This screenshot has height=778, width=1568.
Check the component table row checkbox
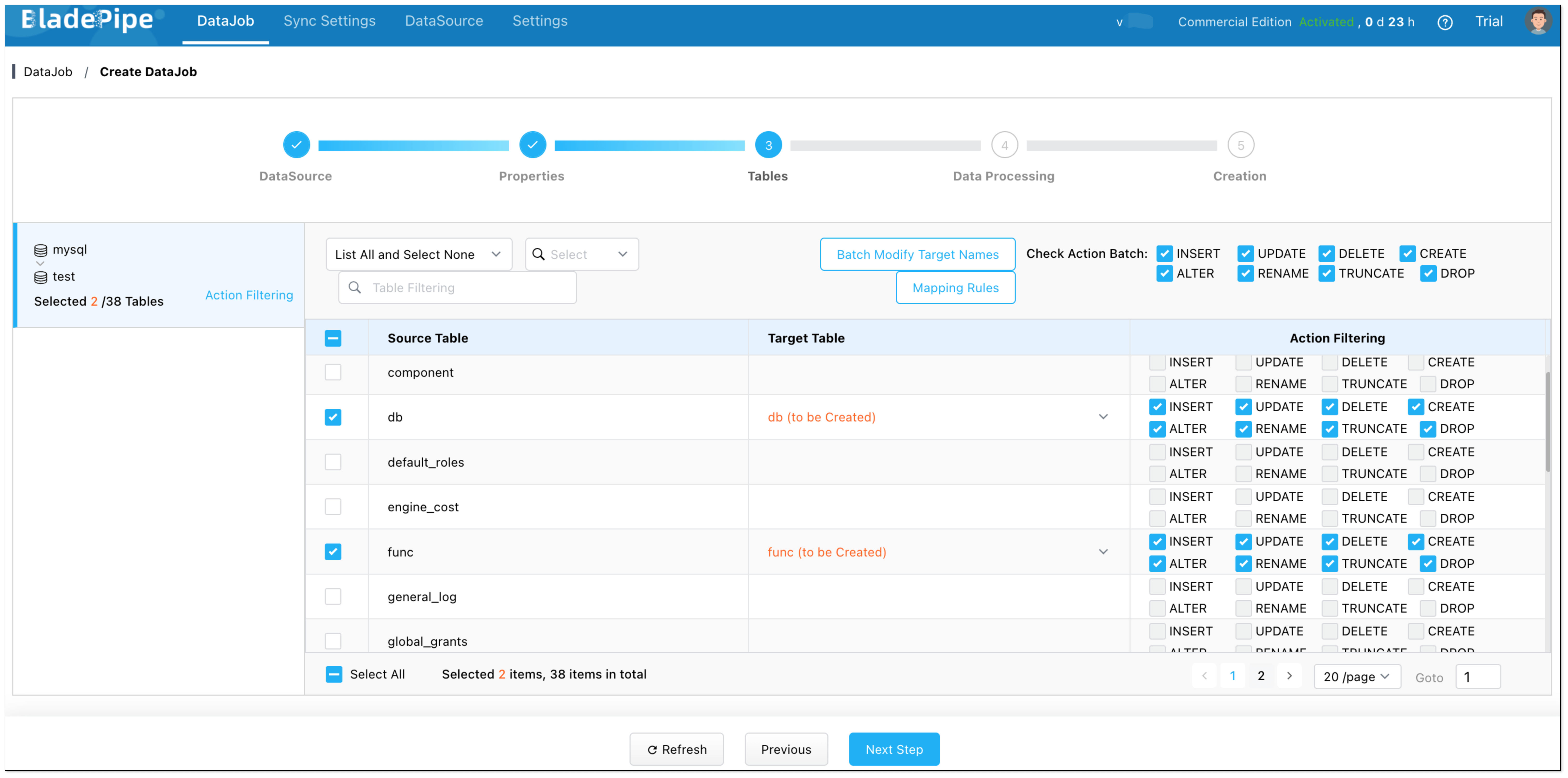coord(333,372)
